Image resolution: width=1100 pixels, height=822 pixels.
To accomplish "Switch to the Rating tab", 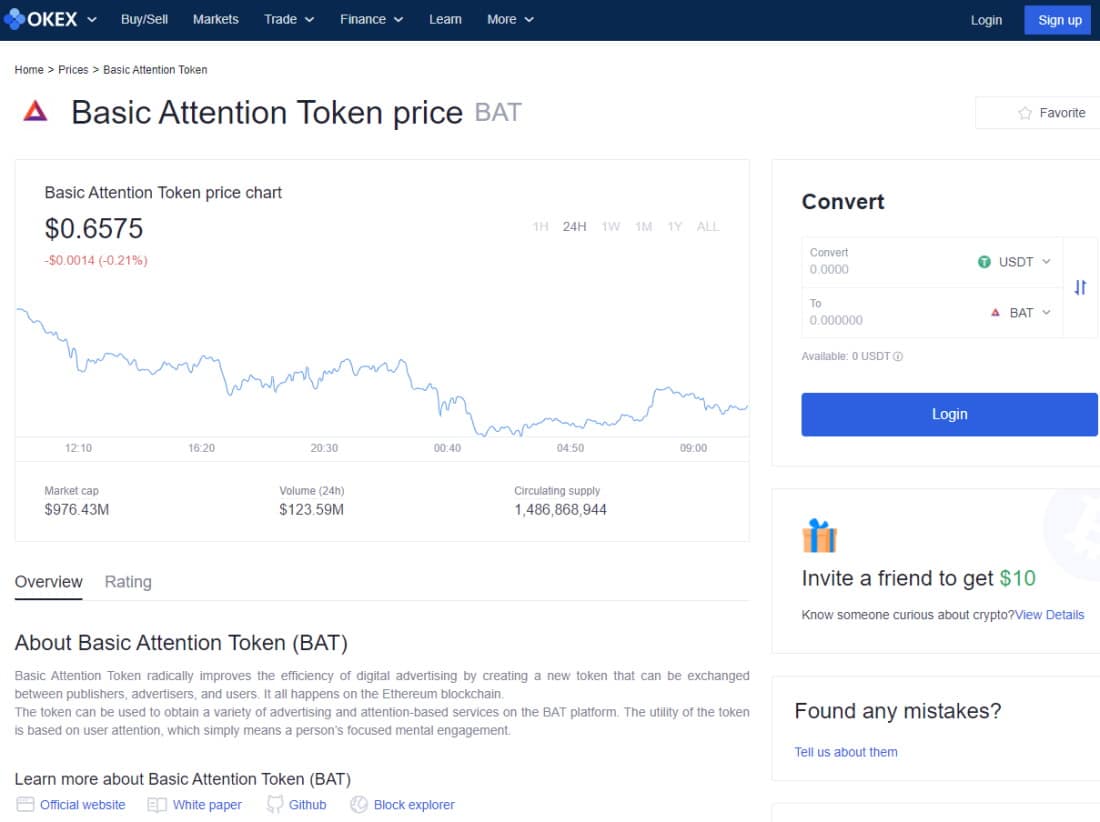I will (x=128, y=581).
